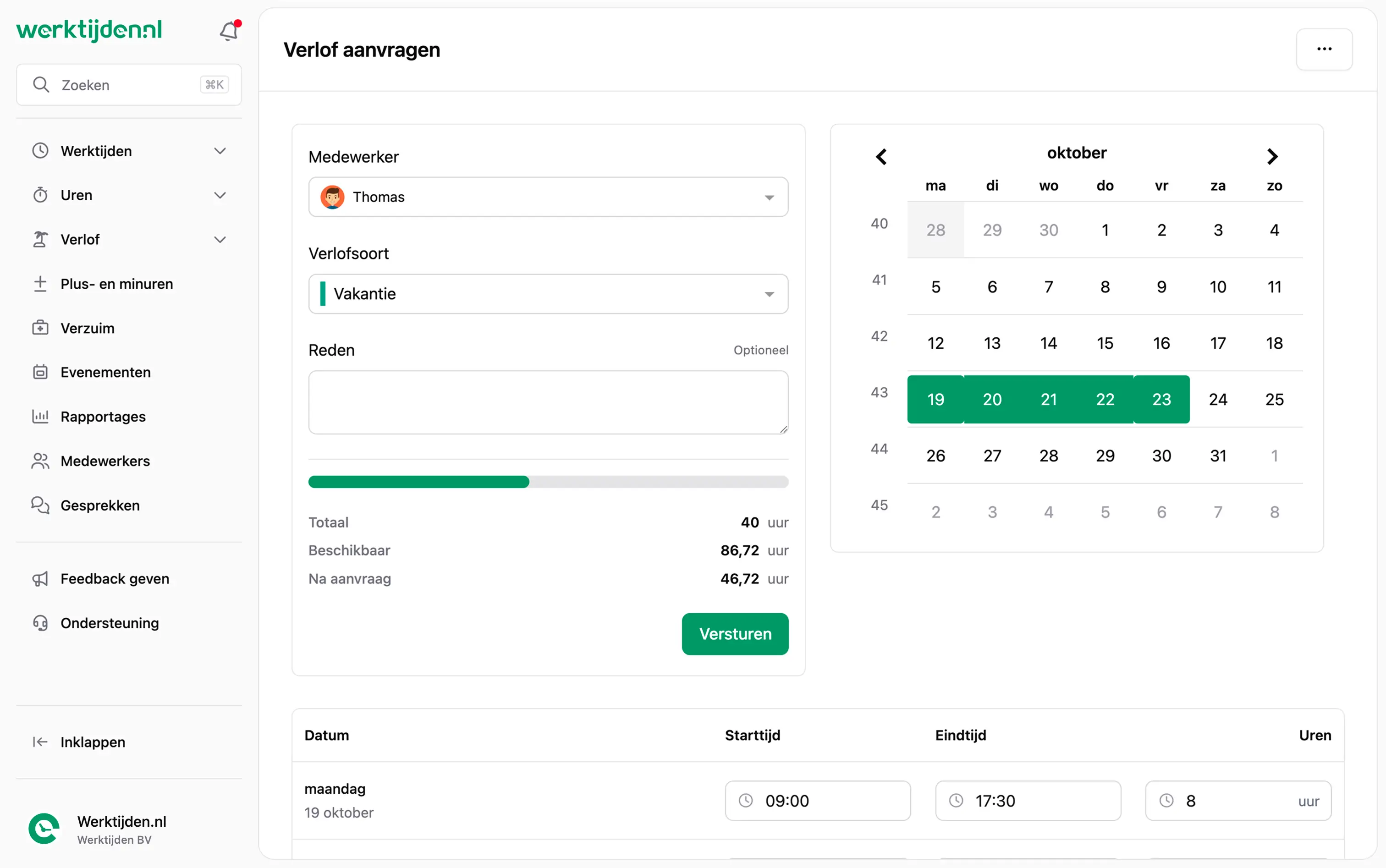Edit the 09:00 Starttijd field
This screenshot has width=1386, height=868.
coord(818,800)
